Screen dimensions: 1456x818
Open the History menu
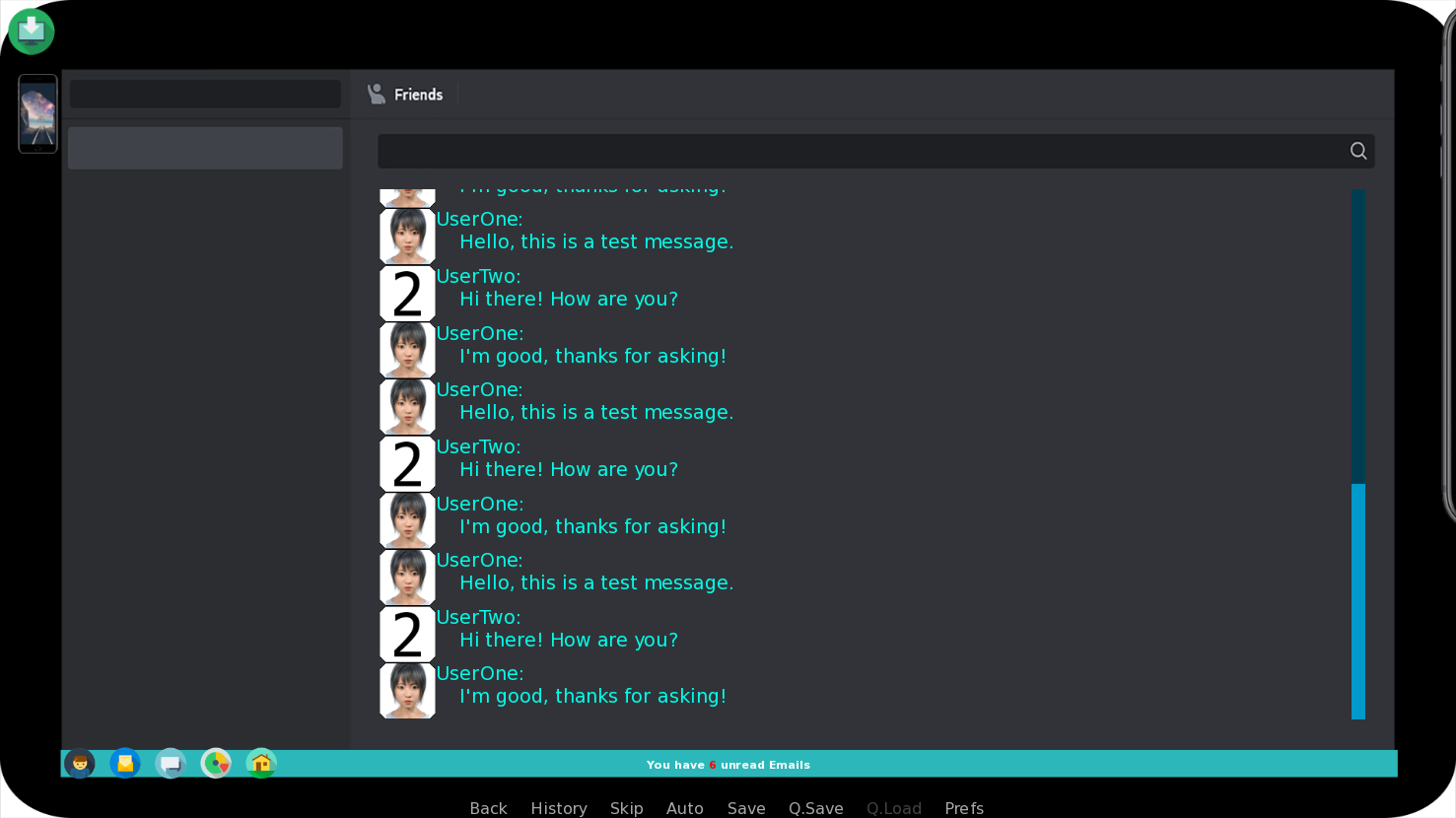point(559,808)
